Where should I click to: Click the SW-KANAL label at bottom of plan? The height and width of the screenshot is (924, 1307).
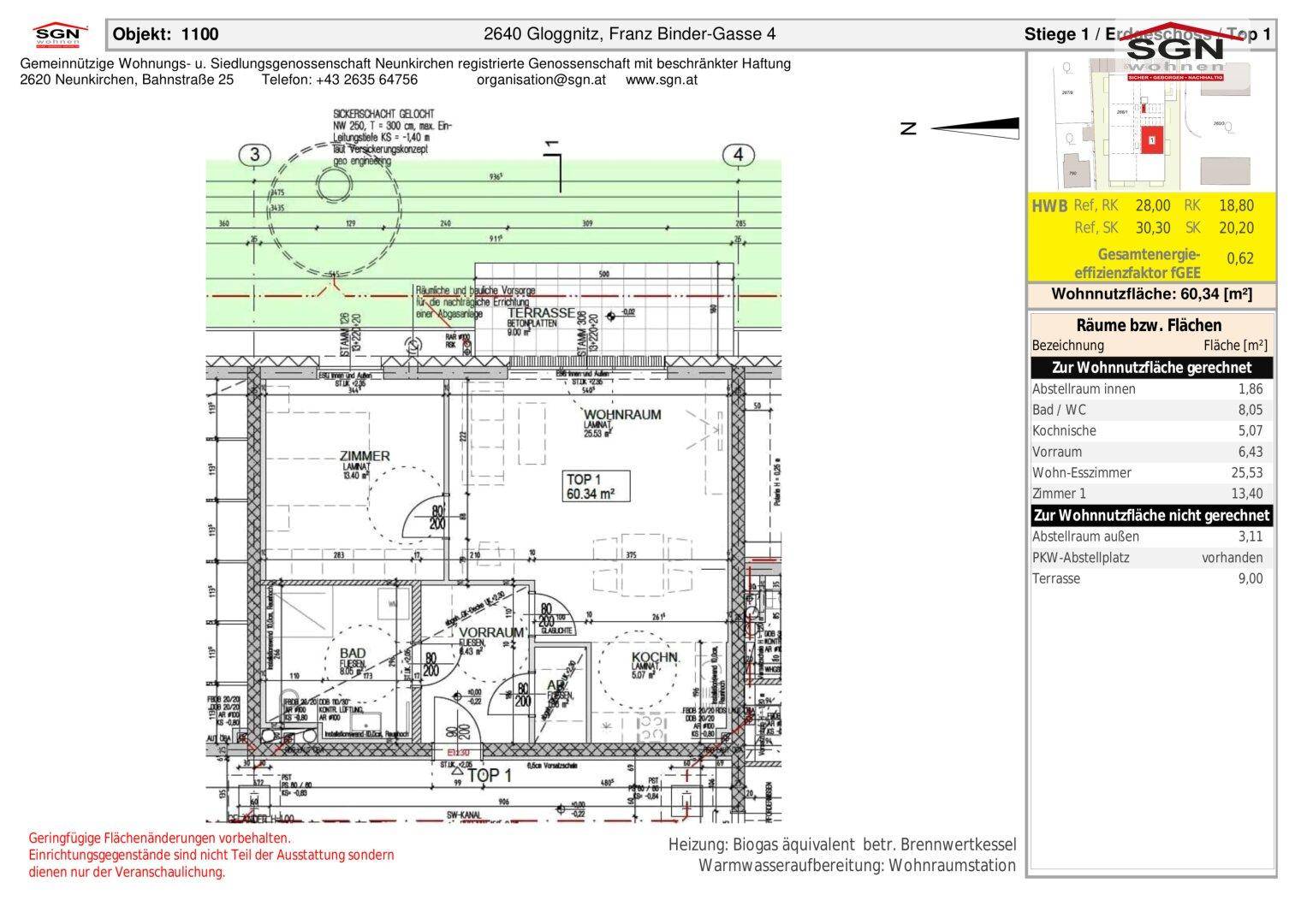point(466,816)
